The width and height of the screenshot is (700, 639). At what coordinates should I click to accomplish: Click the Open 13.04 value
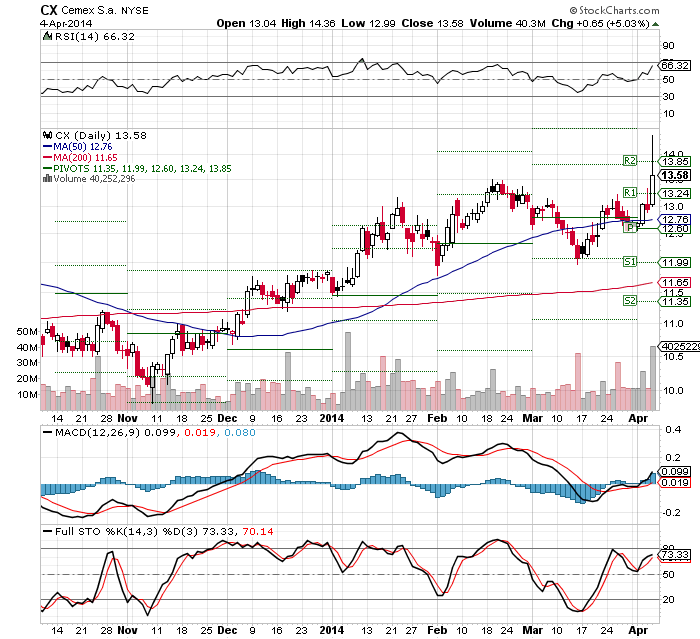click(x=246, y=23)
